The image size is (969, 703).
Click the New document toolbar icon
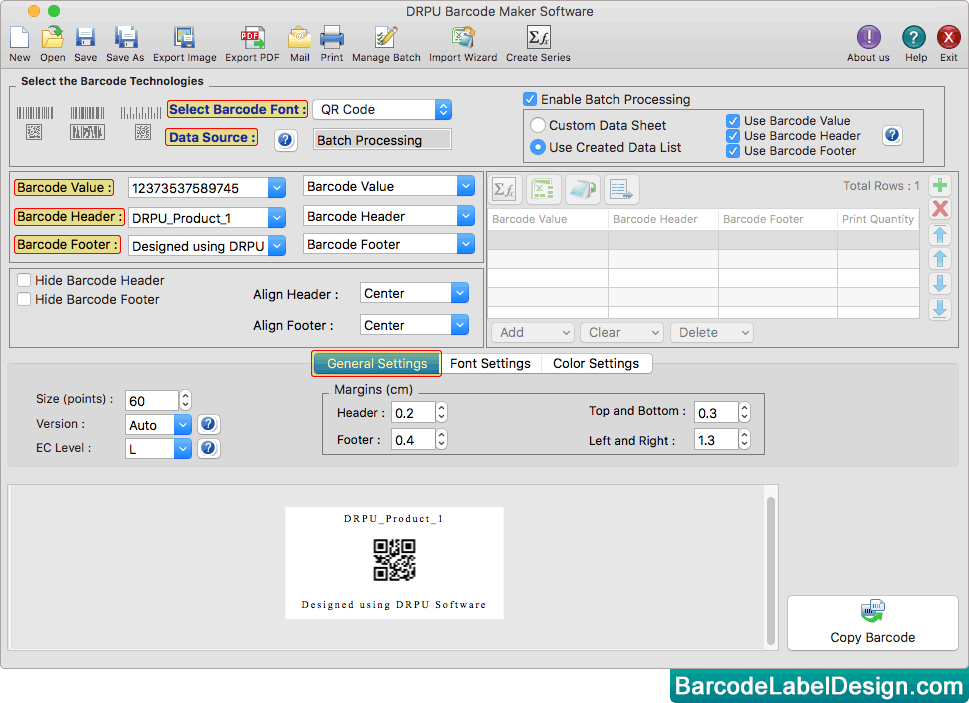[x=19, y=38]
